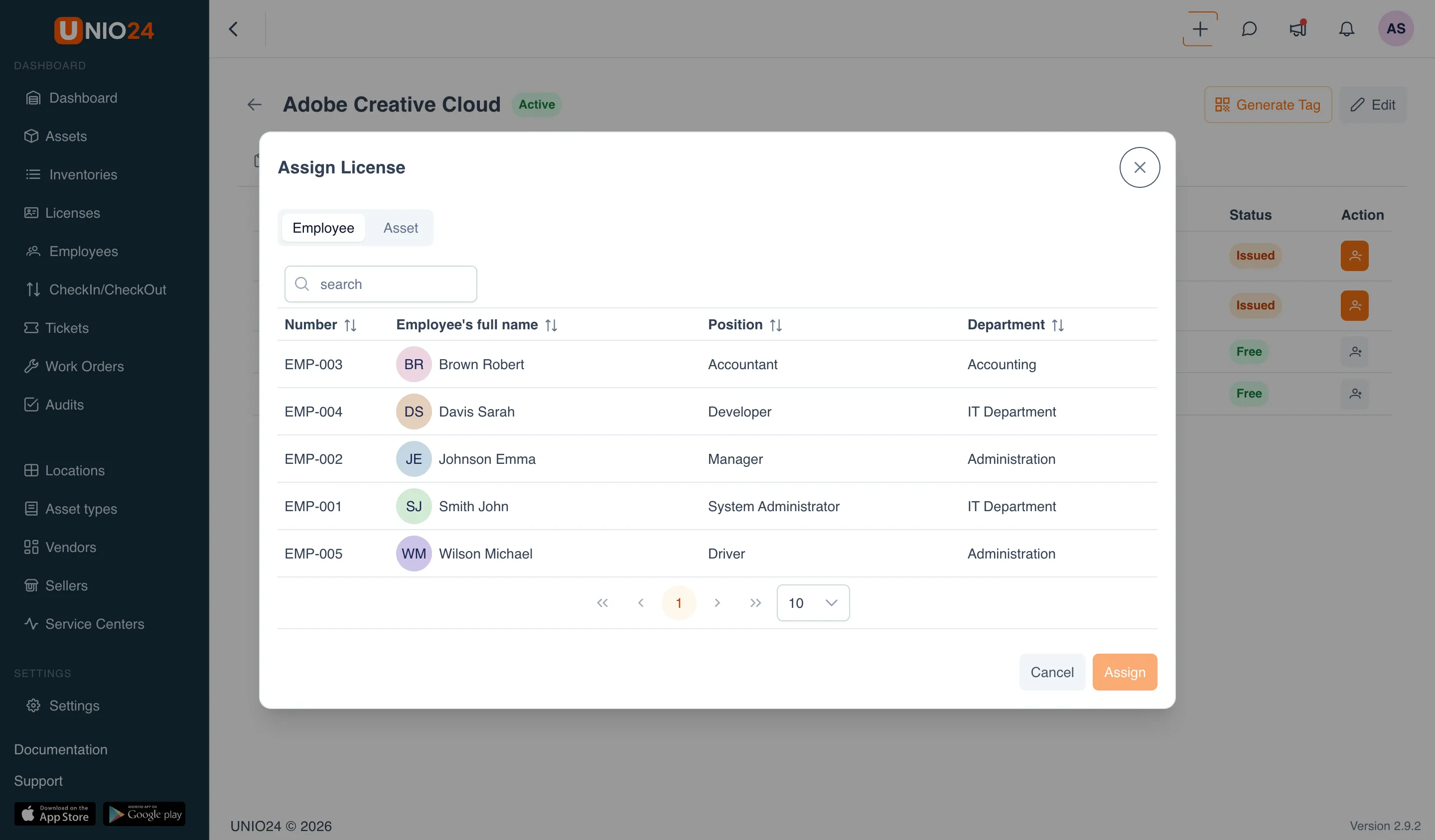
Task: Open Locations in the sidebar
Action: point(64,470)
